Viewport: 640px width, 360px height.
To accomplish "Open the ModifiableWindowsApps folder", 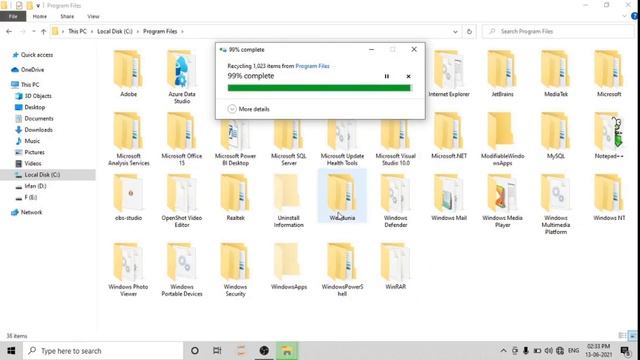I will (502, 139).
